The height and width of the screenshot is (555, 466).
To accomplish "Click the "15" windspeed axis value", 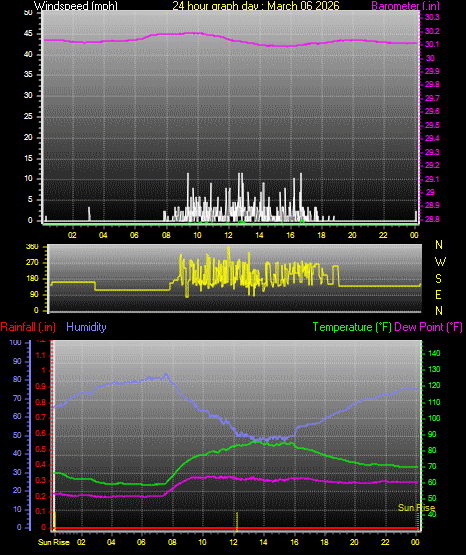I will tap(28, 158).
